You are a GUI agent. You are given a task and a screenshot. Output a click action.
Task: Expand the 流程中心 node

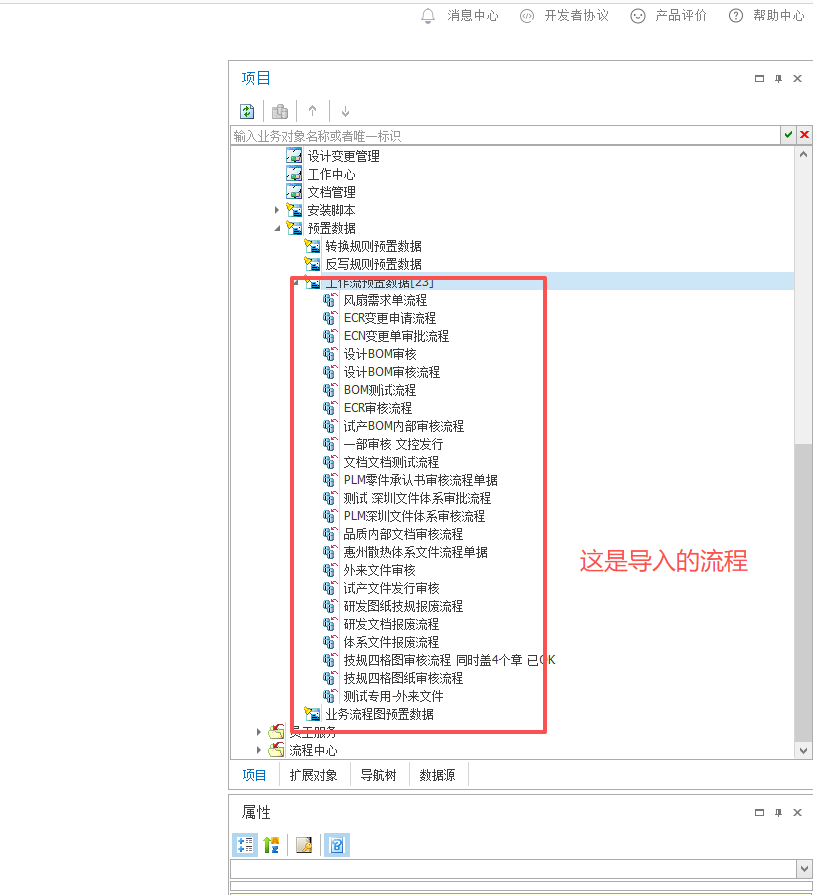[259, 750]
